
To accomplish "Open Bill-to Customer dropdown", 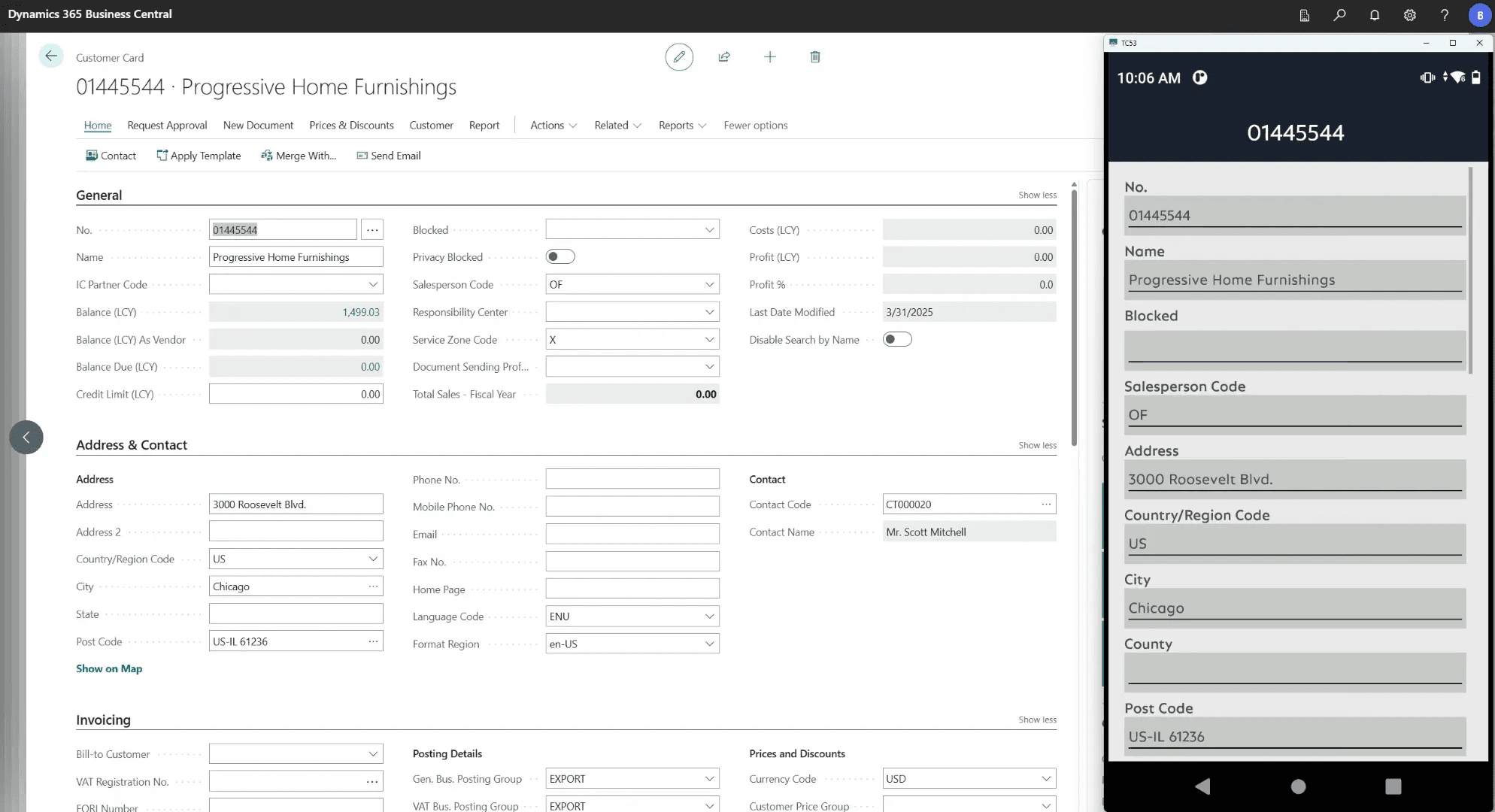I will 373,754.
